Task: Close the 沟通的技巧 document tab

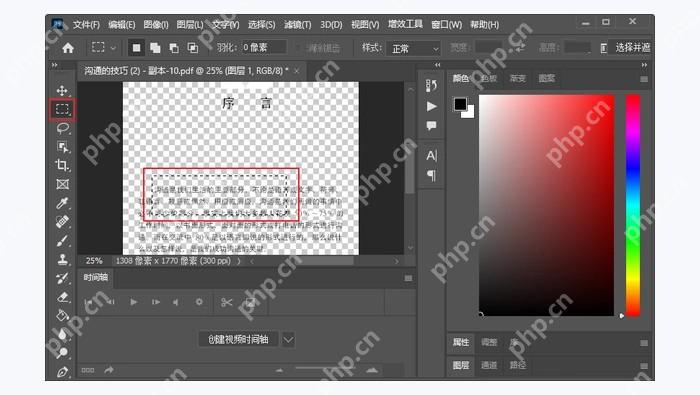Action: (x=297, y=71)
